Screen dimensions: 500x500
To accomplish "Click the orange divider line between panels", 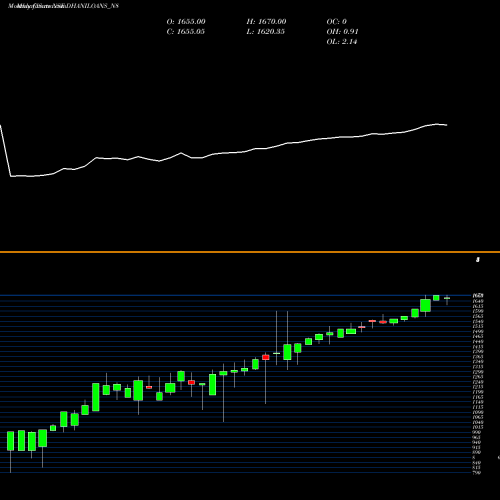I will pos(250,252).
